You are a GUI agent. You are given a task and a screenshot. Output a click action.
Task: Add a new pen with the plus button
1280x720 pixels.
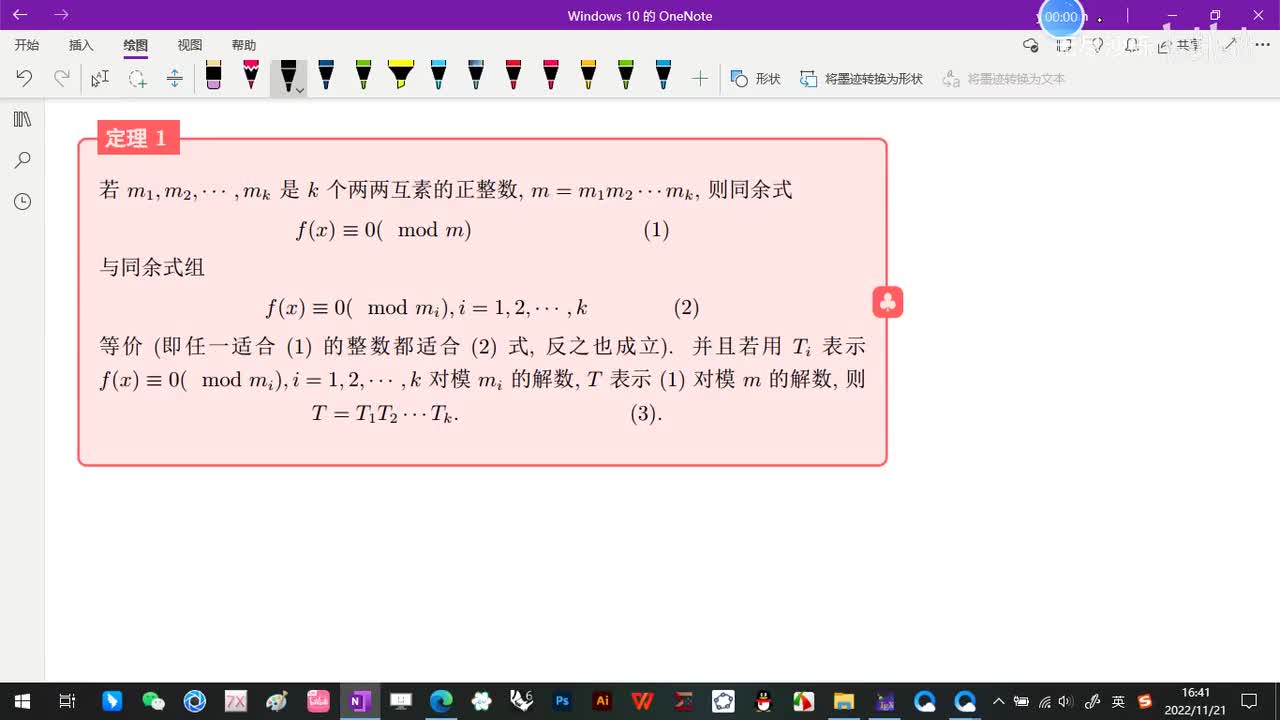tap(700, 78)
